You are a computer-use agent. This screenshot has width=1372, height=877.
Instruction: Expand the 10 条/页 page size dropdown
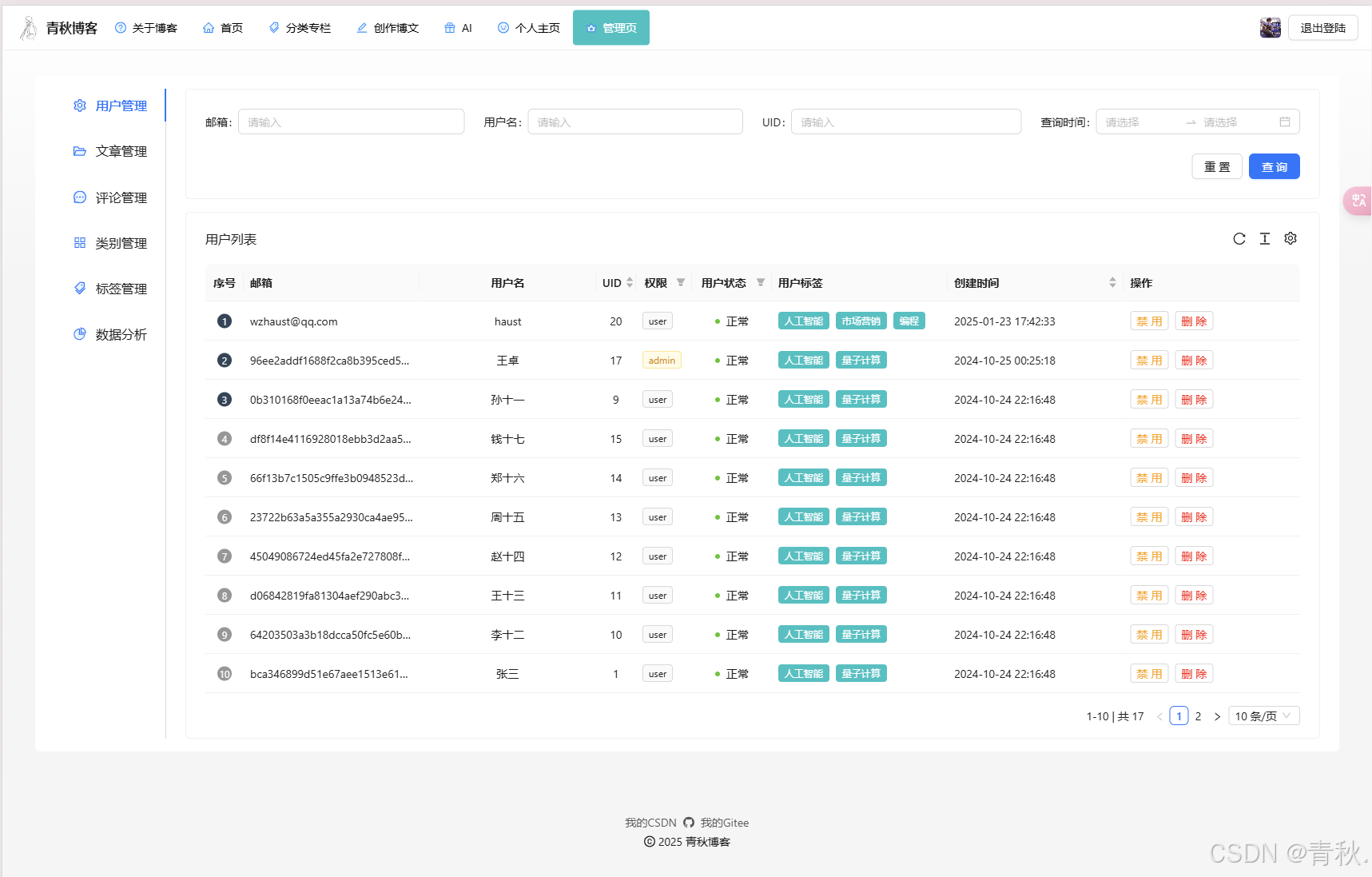tap(1263, 716)
